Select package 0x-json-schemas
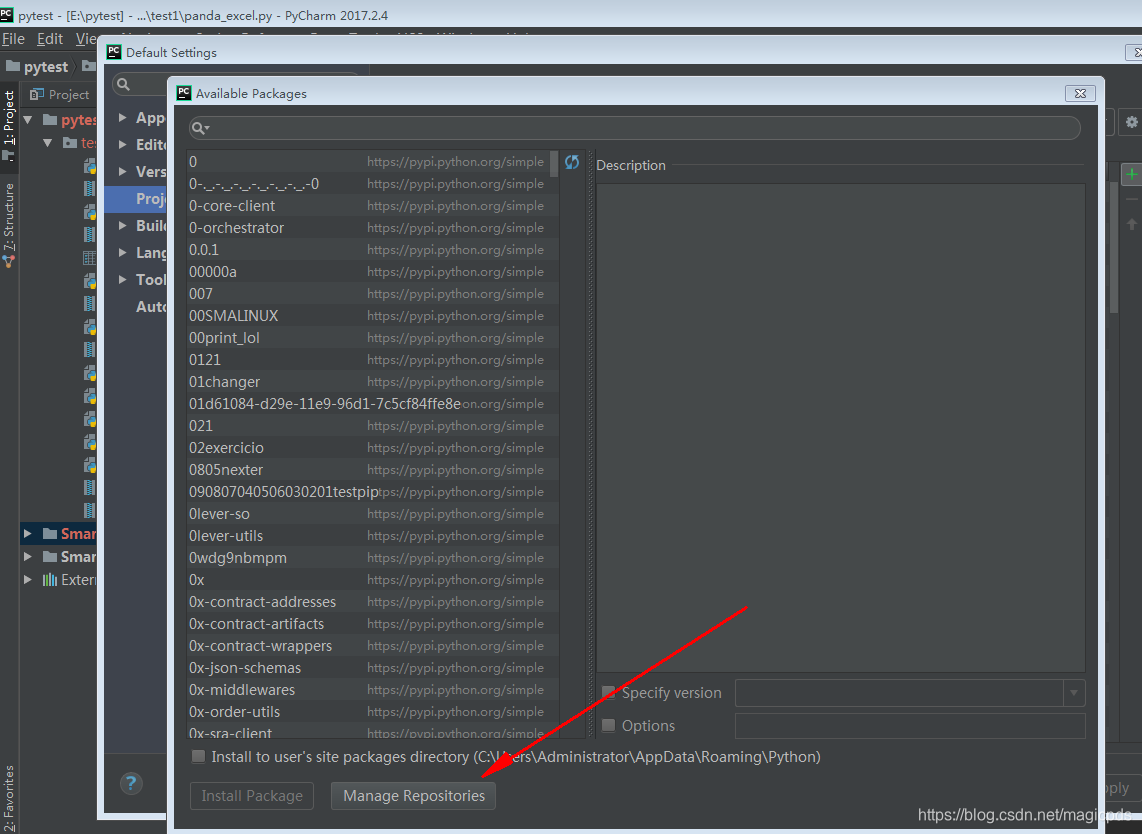 (372, 668)
